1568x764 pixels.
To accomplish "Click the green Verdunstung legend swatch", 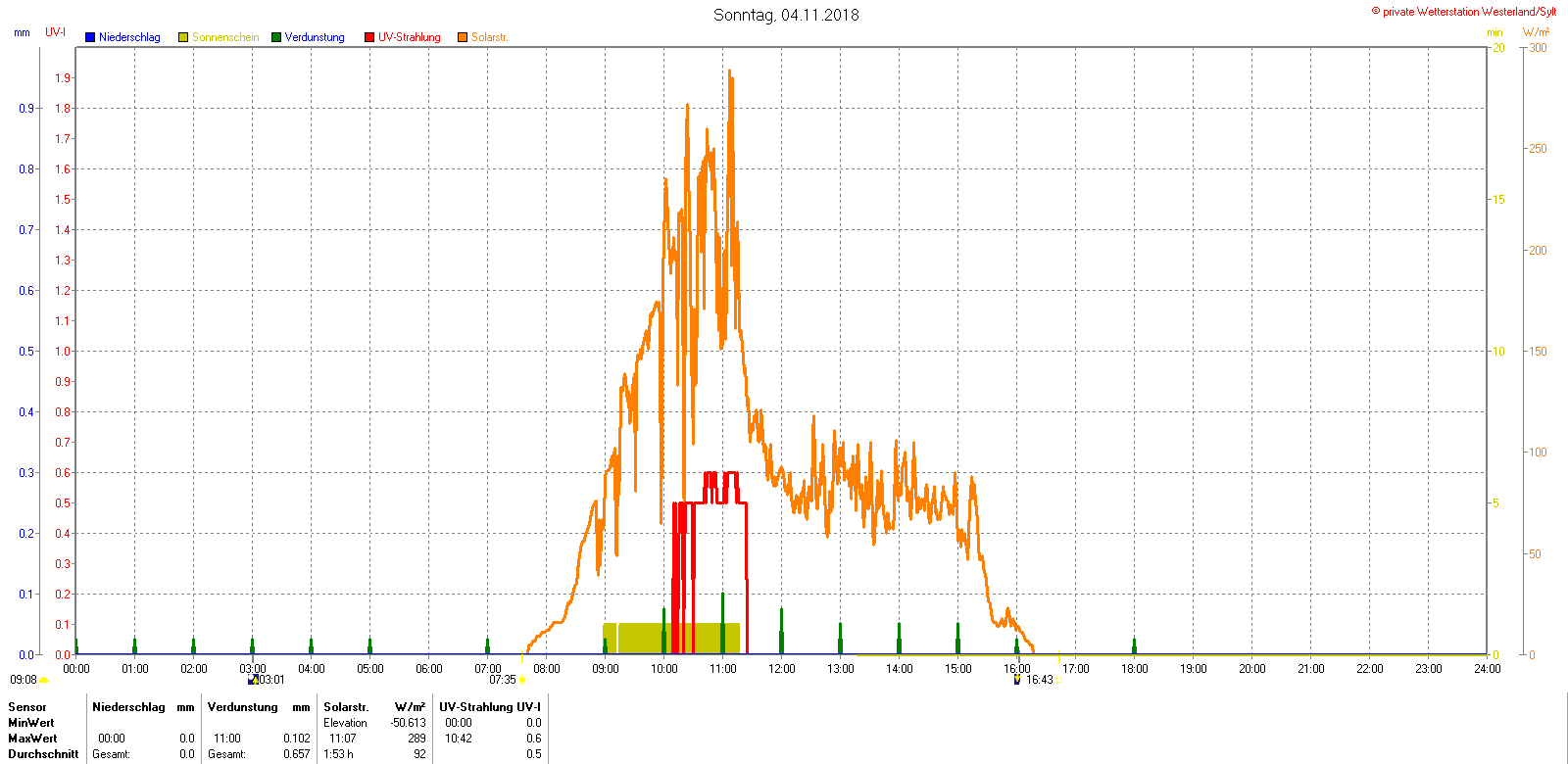I will (276, 37).
